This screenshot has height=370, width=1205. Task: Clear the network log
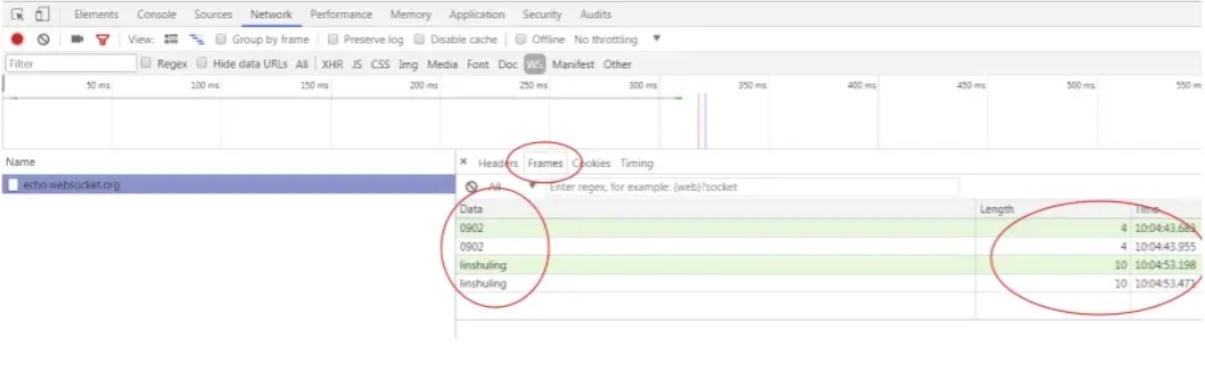click(x=44, y=40)
